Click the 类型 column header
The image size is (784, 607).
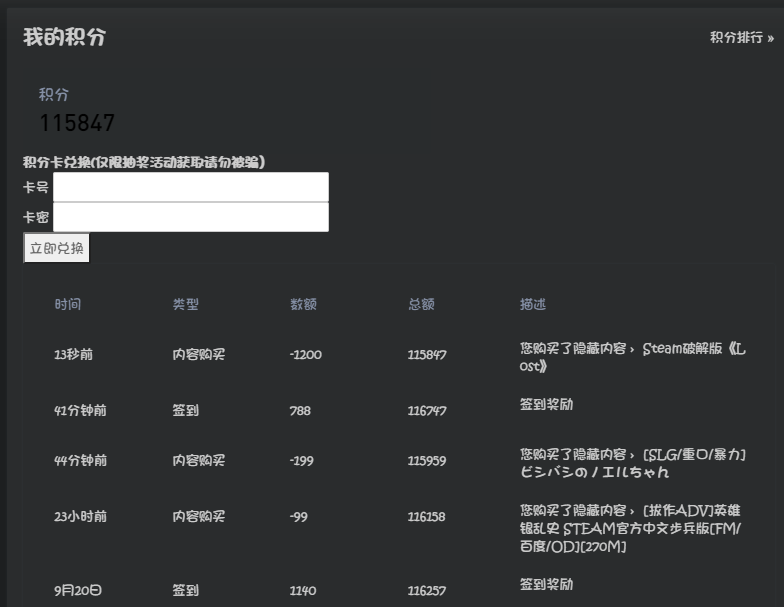pyautogui.click(x=185, y=304)
